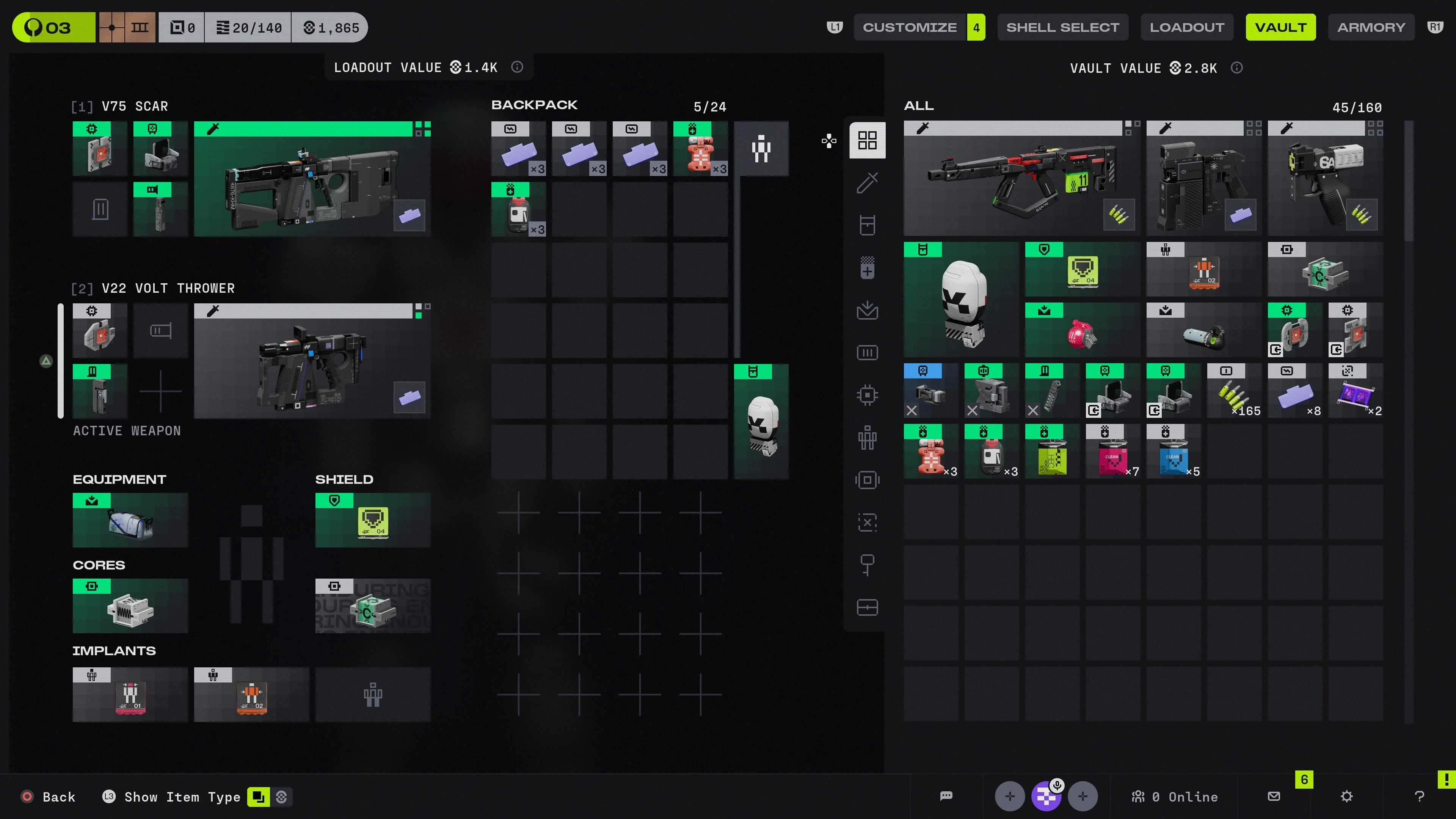1456x819 pixels.
Task: Open the mail envelope icon
Action: click(x=1274, y=796)
